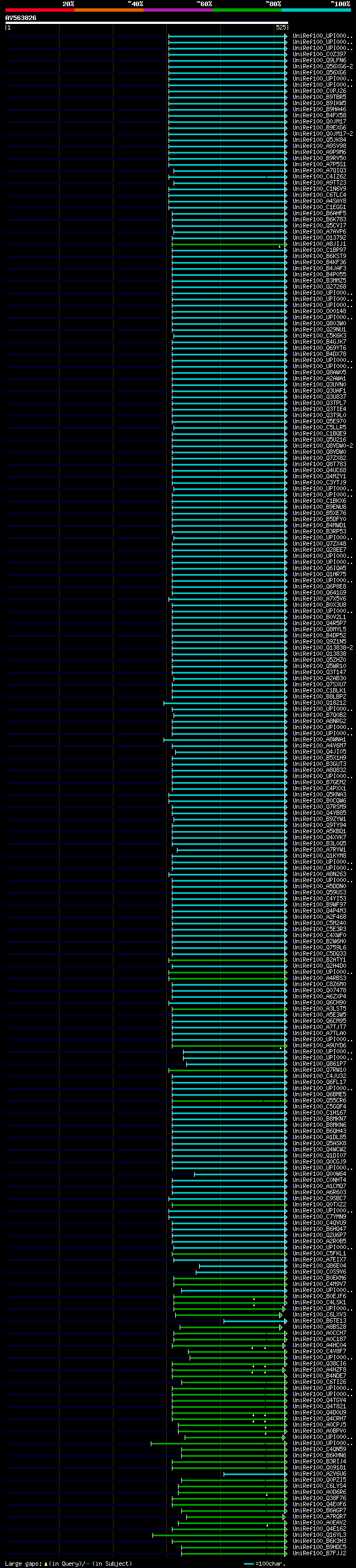Select the UniRef100_Q6BME5 label
Viewport: 356px width, 1568px height.
point(319,1095)
